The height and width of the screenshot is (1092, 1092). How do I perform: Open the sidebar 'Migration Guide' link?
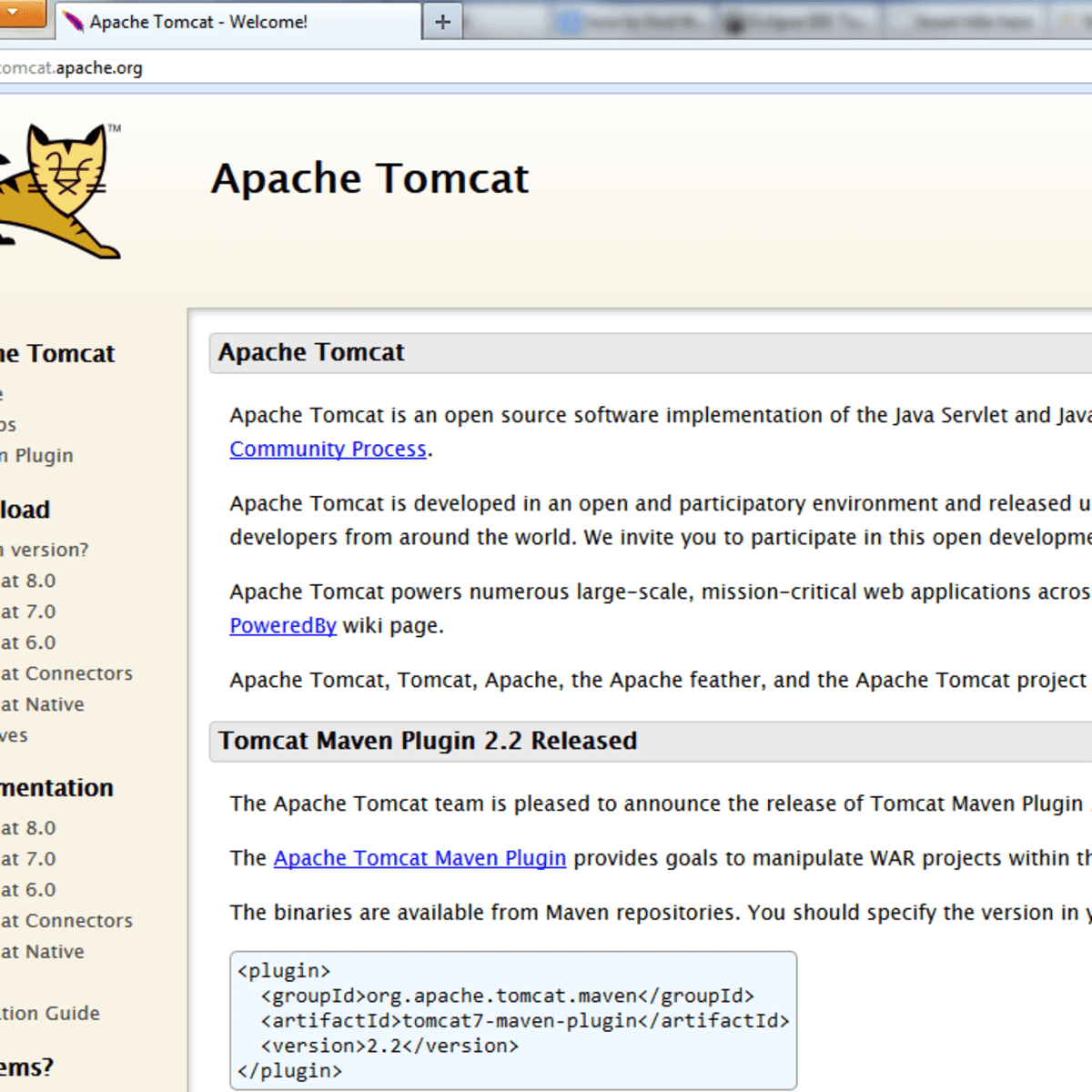50,1014
